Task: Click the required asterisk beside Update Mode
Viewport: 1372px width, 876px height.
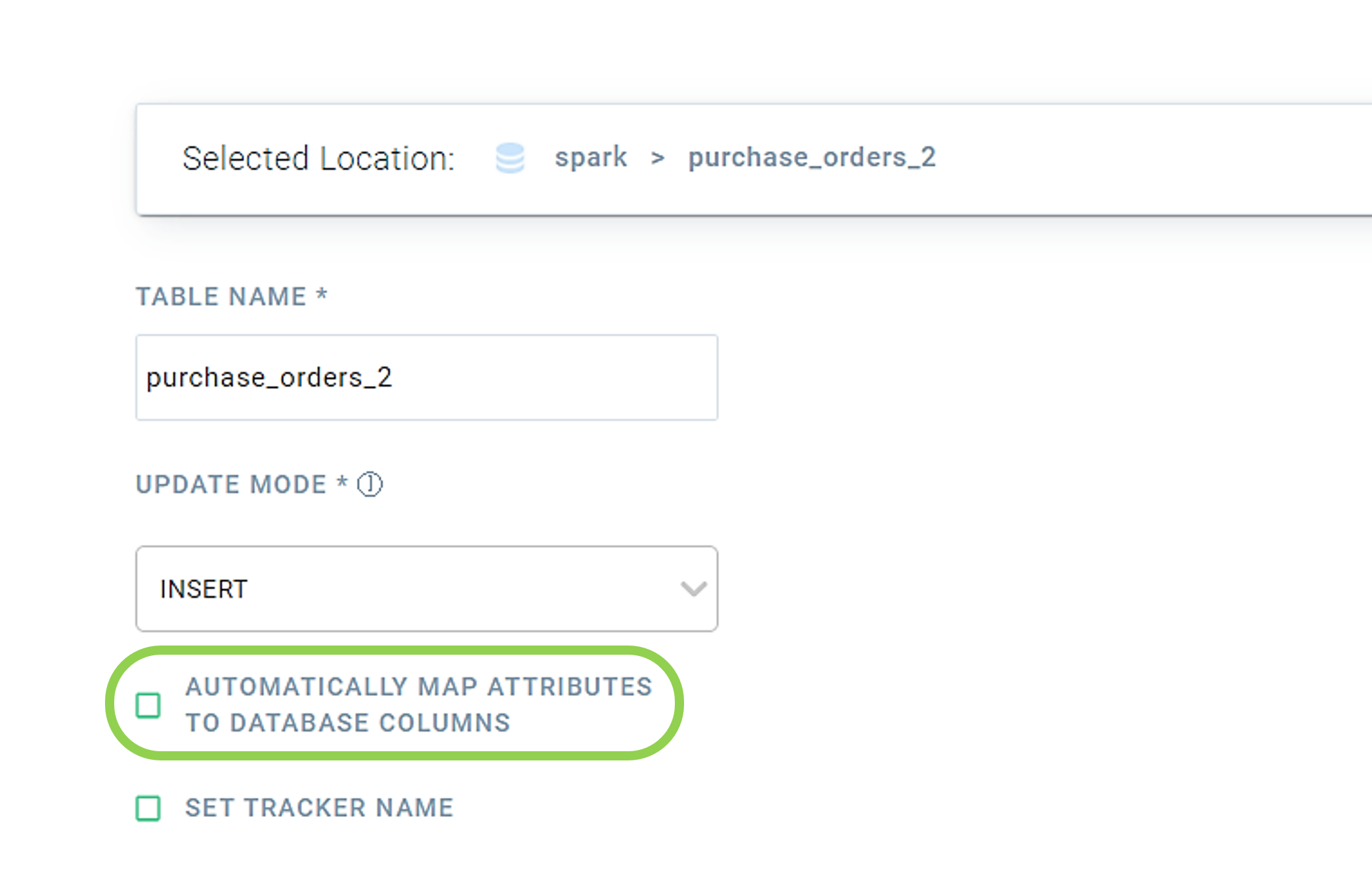Action: [x=342, y=482]
